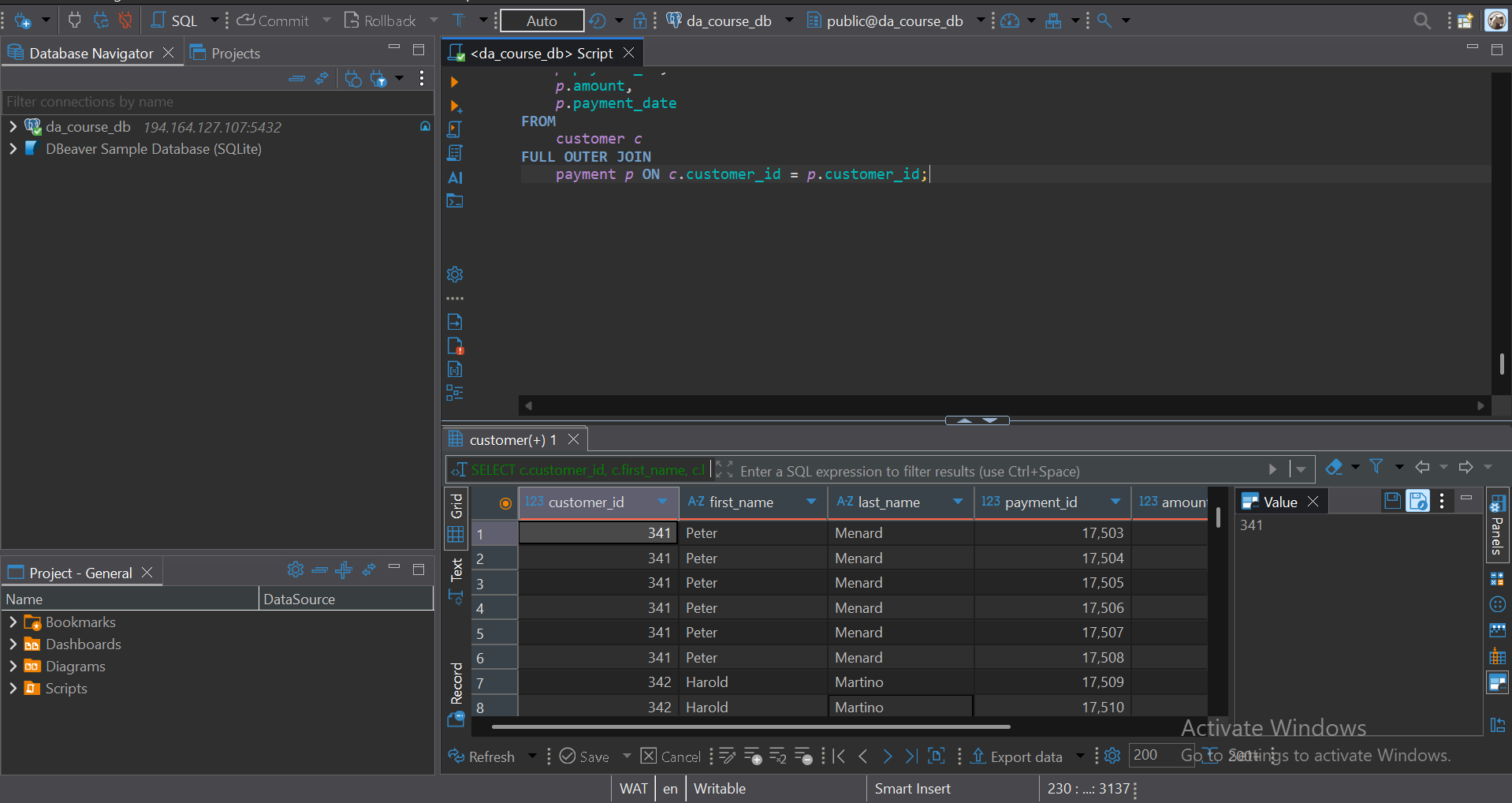Open transaction log clock icon
This screenshot has height=803, width=1512.
tap(598, 21)
